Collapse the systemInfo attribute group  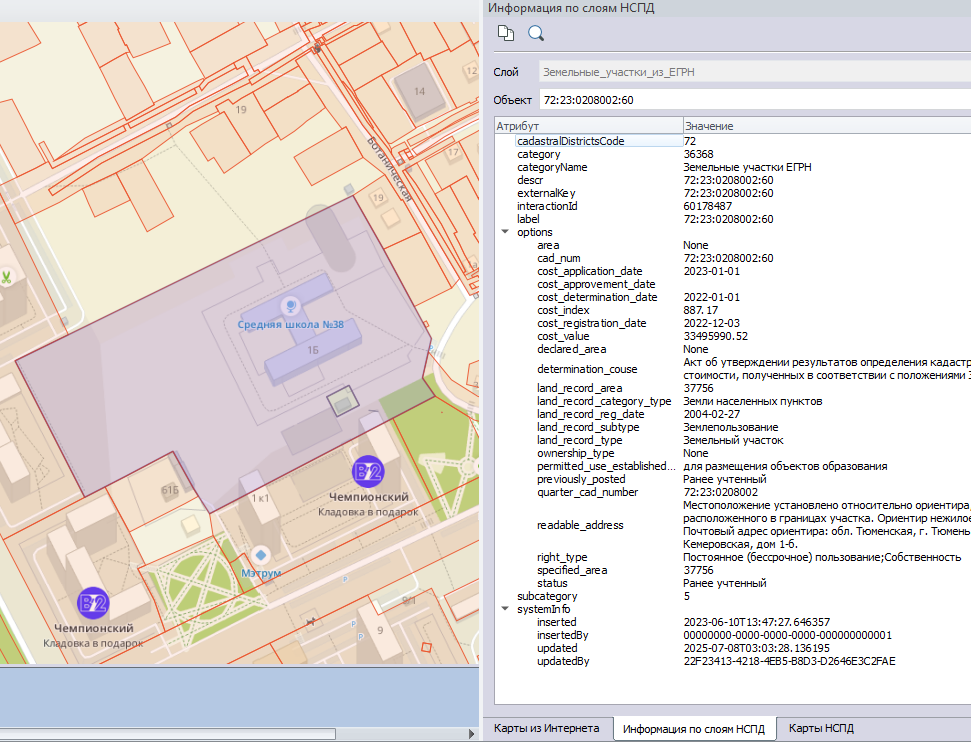coord(504,609)
